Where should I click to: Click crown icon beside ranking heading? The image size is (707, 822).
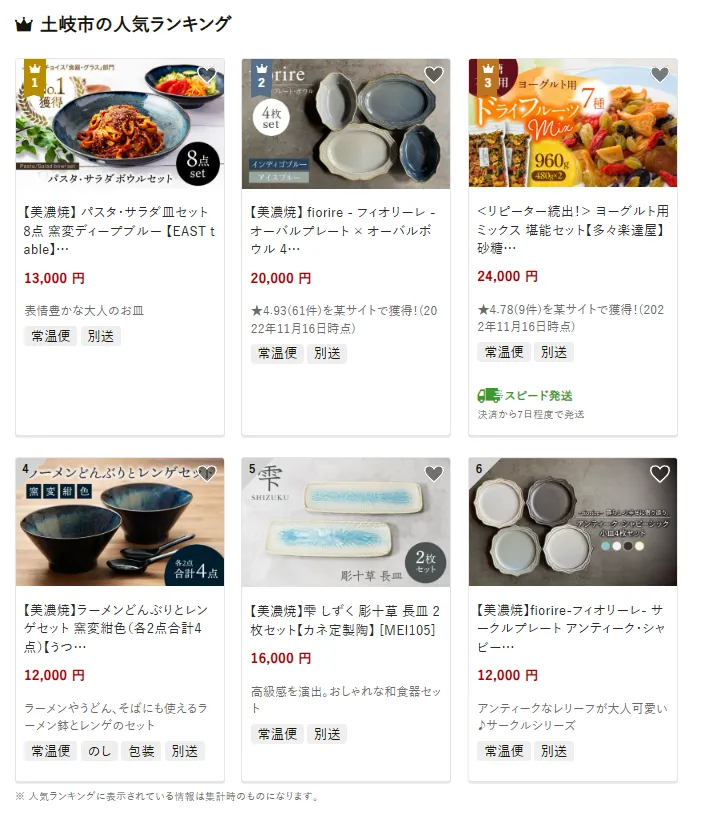(24, 25)
